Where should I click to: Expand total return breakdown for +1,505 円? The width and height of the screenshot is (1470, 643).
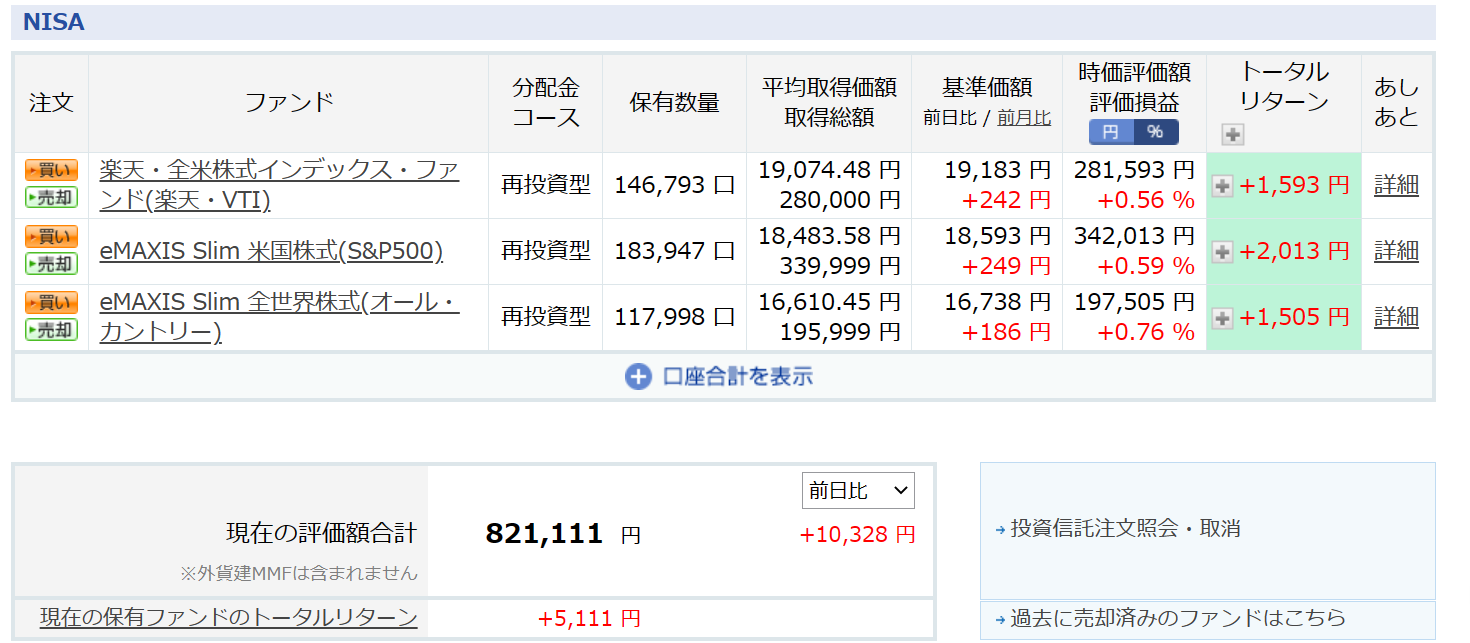[1222, 318]
